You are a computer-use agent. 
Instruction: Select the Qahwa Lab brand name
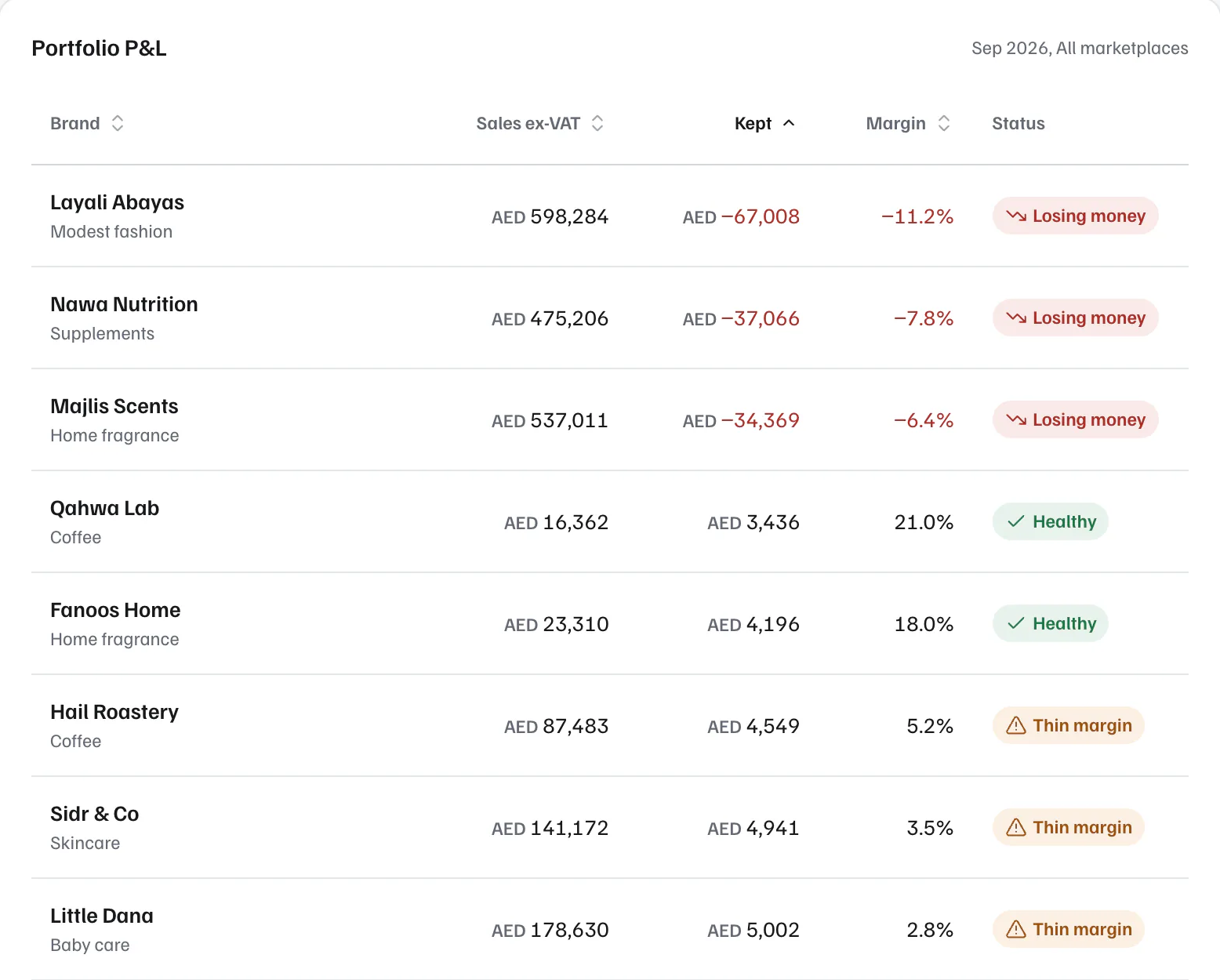pyautogui.click(x=105, y=508)
